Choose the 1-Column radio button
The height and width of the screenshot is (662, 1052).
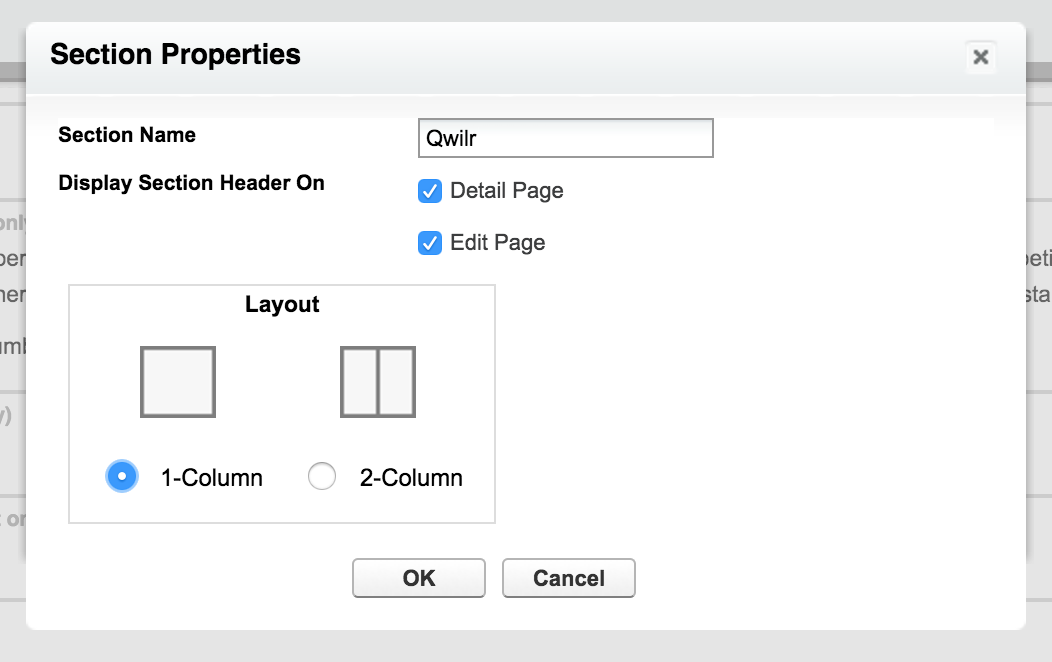coord(122,476)
